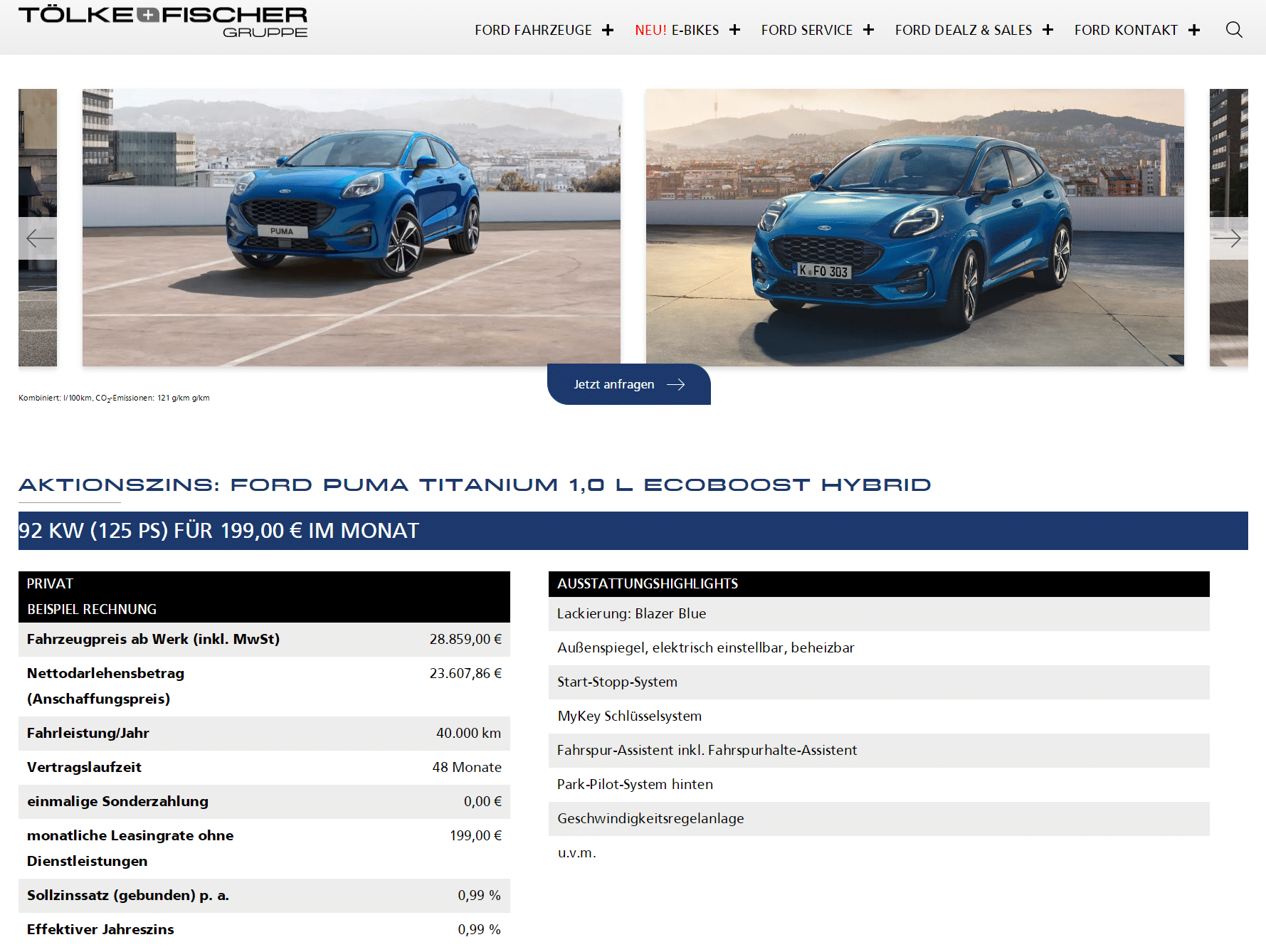Image resolution: width=1266 pixels, height=952 pixels.
Task: Expand plus next to Ford Fahrzeuge
Action: coord(608,30)
